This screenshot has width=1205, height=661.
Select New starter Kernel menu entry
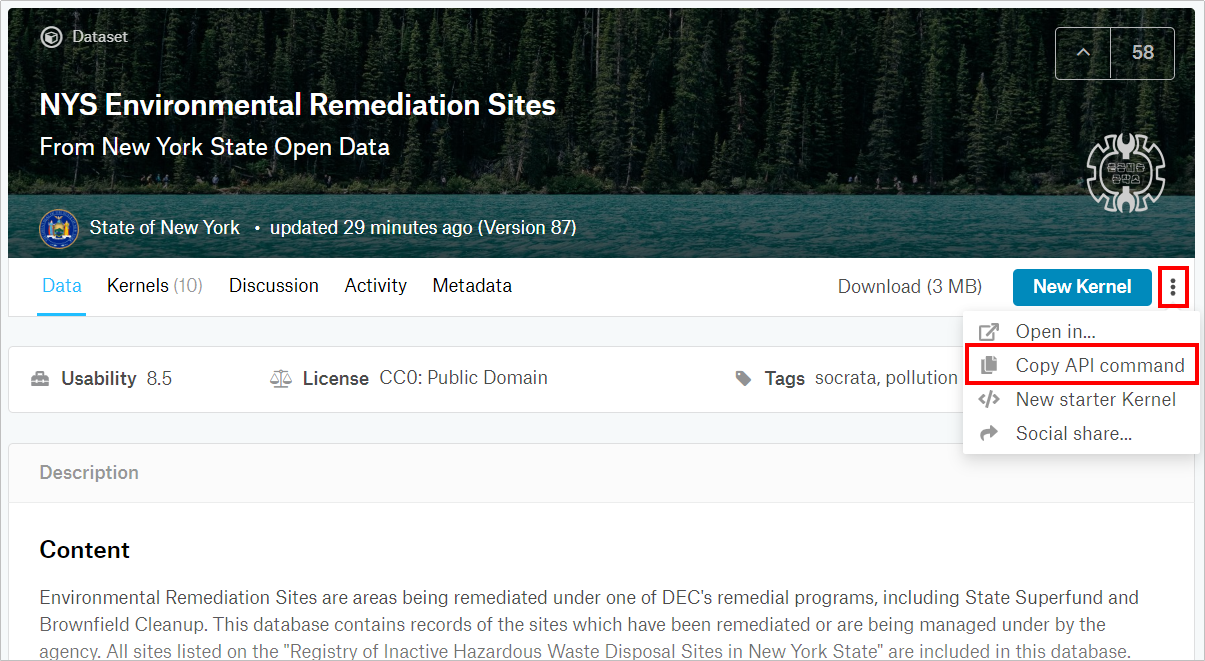(x=1081, y=400)
